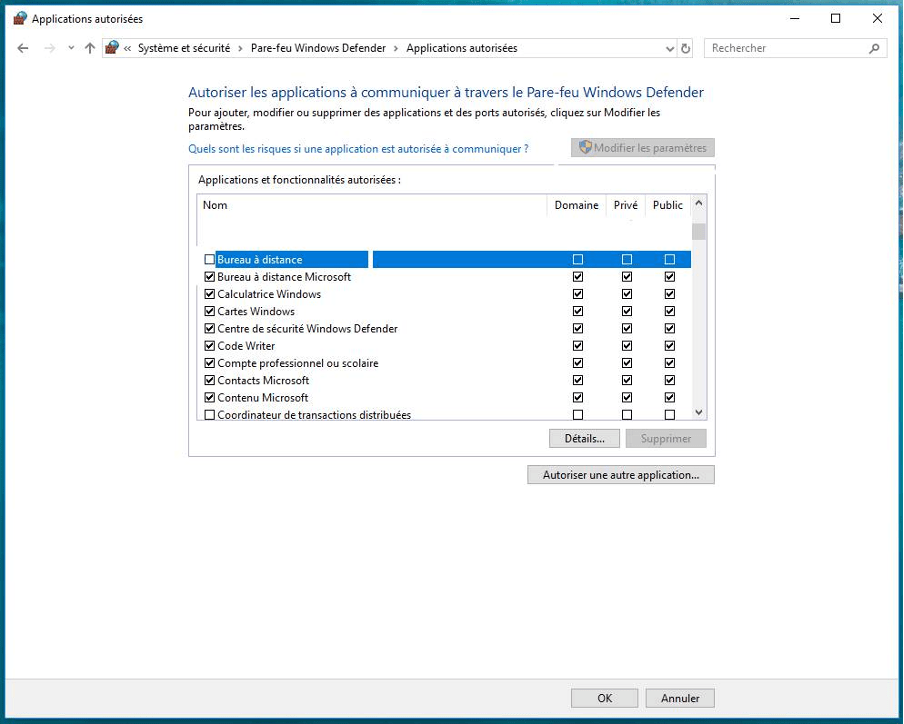This screenshot has width=904, height=724.
Task: Enable the Bureau à distance checkbox
Action: click(x=210, y=260)
